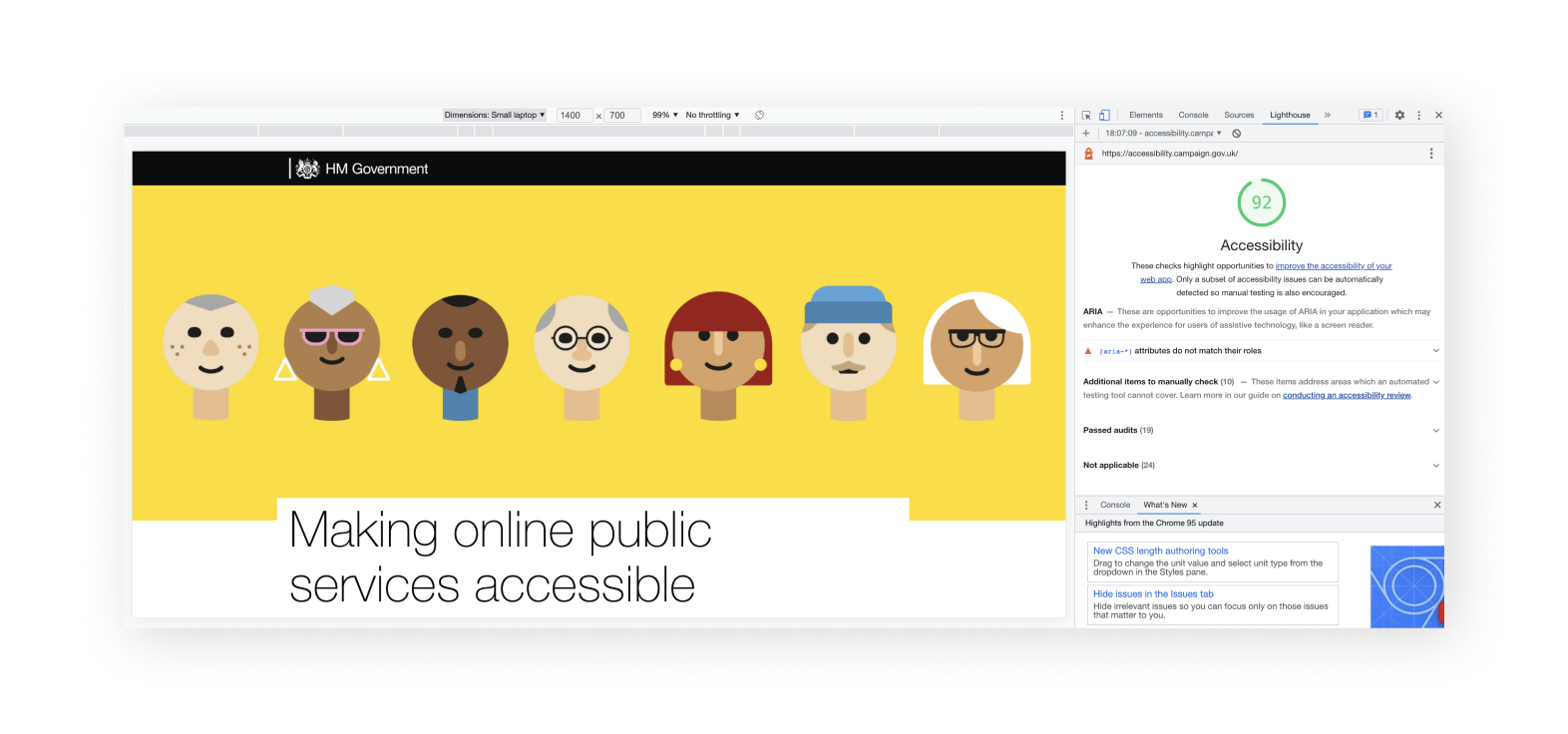Viewport: 1568px width, 734px height.
Task: Open 'Hide issues in the Issues tab' item
Action: point(1153,593)
